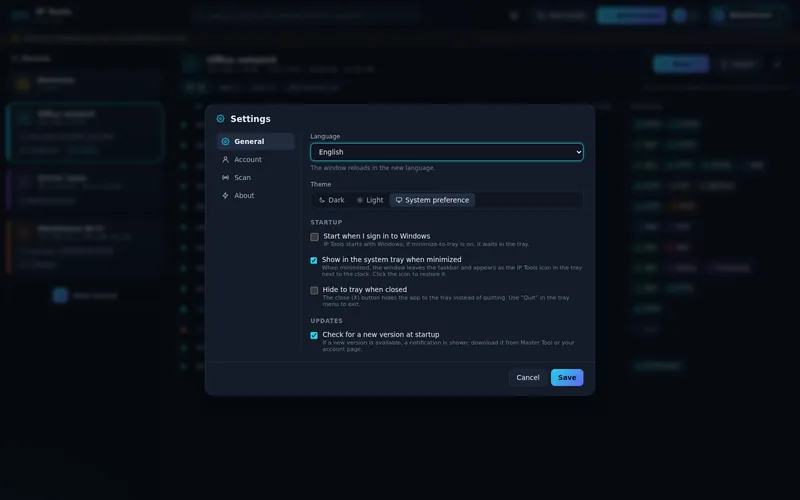Click the lightning icon beside About
The image size is (800, 500).
click(225, 195)
